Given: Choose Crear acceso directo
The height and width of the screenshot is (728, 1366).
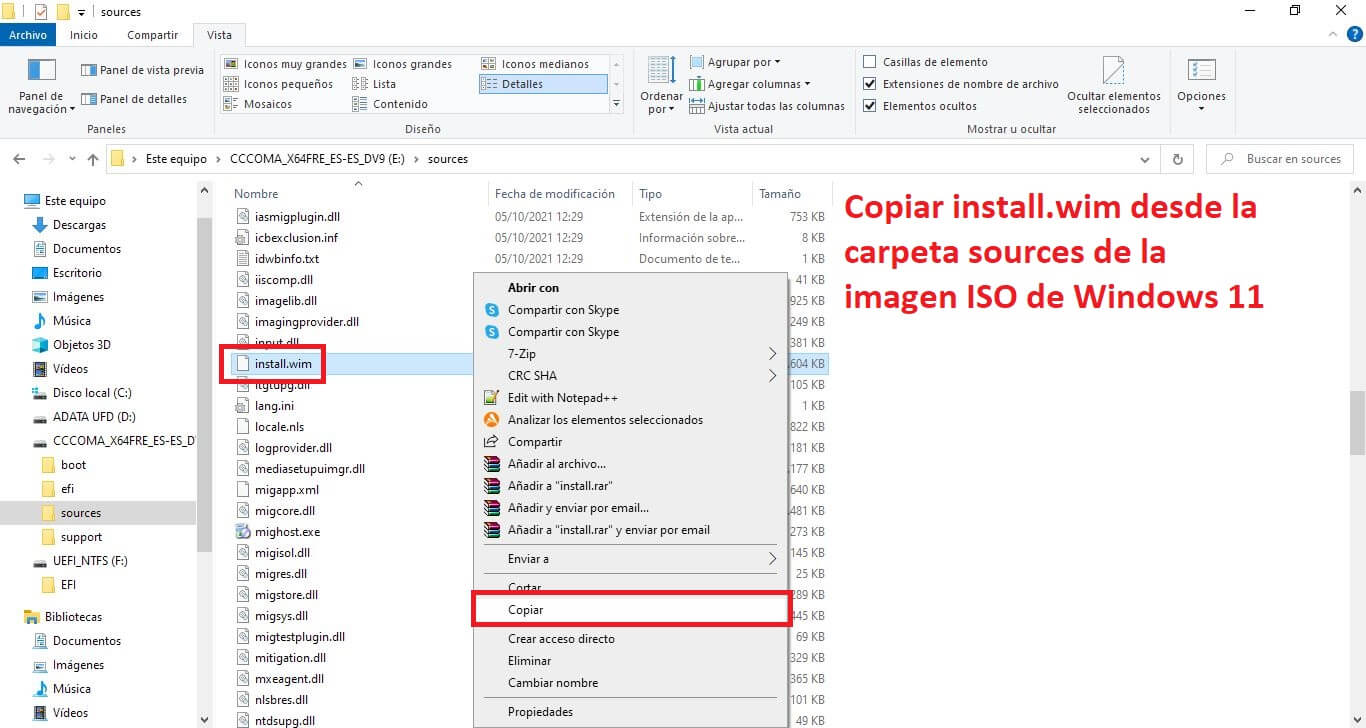Looking at the screenshot, I should 631,639.
